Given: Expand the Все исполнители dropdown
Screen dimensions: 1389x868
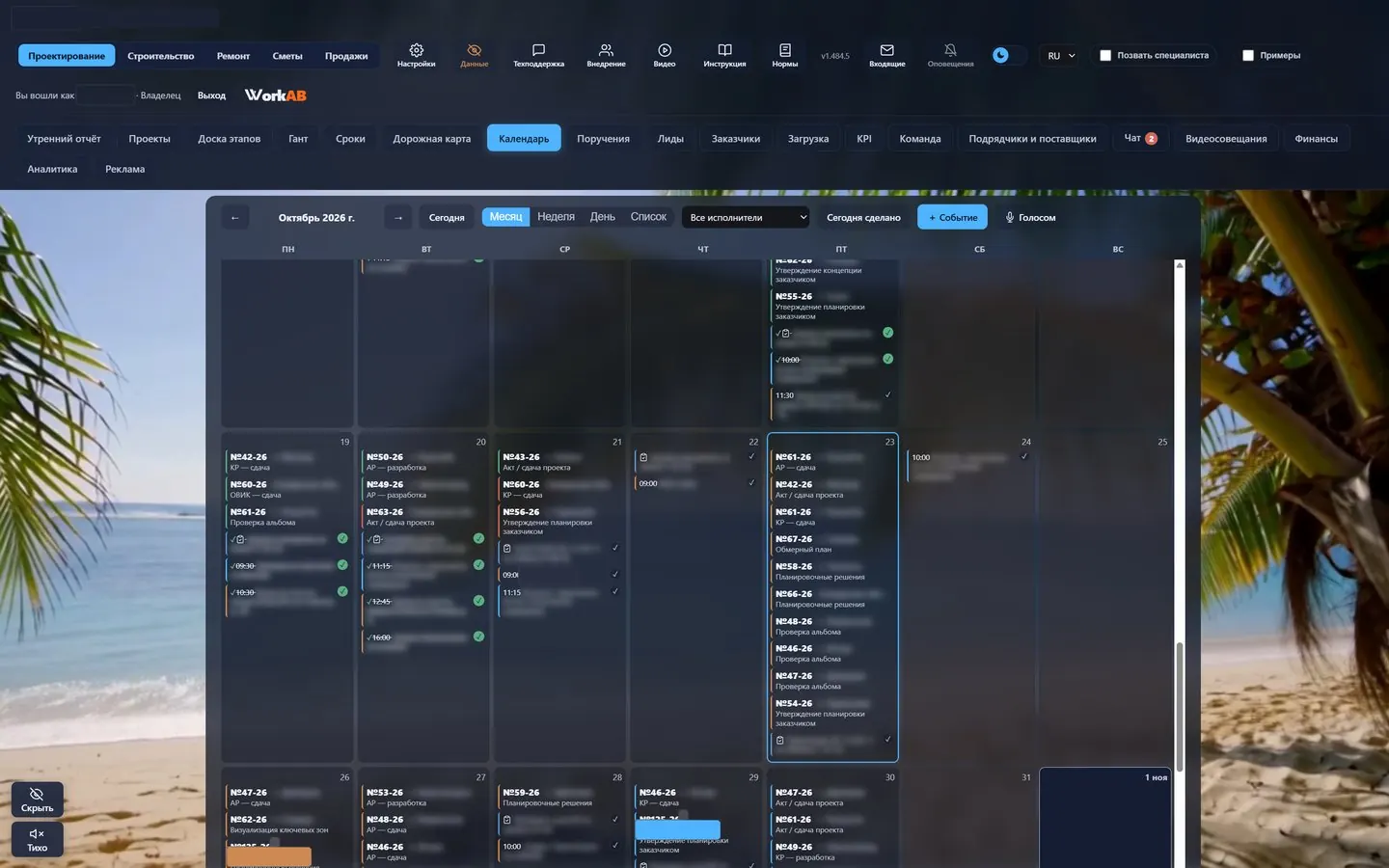Looking at the screenshot, I should click(x=748, y=218).
